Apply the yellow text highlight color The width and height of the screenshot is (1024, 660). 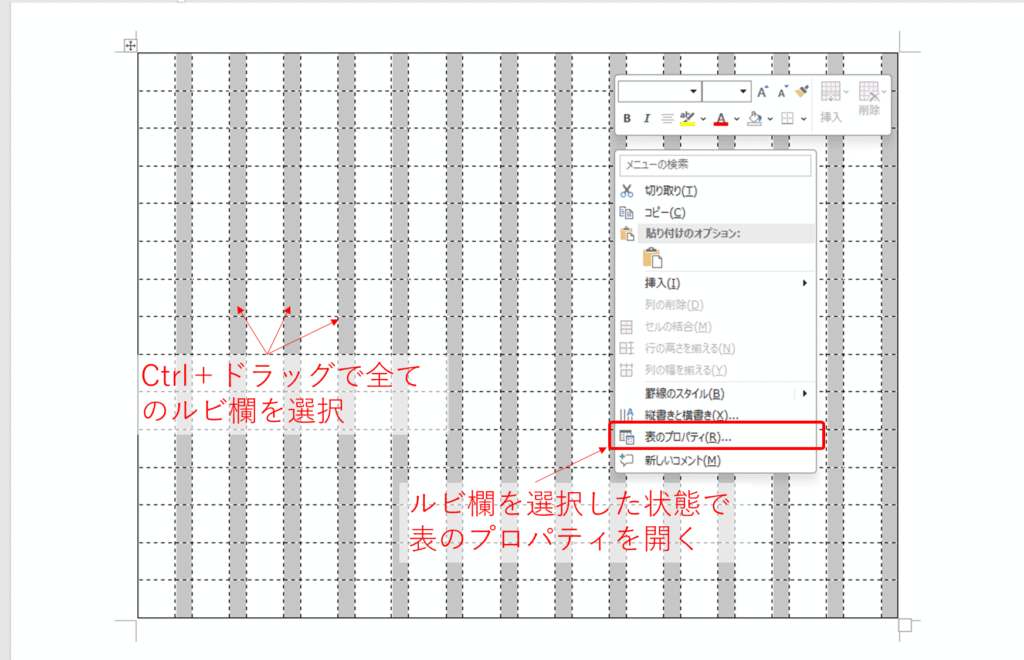[x=687, y=119]
